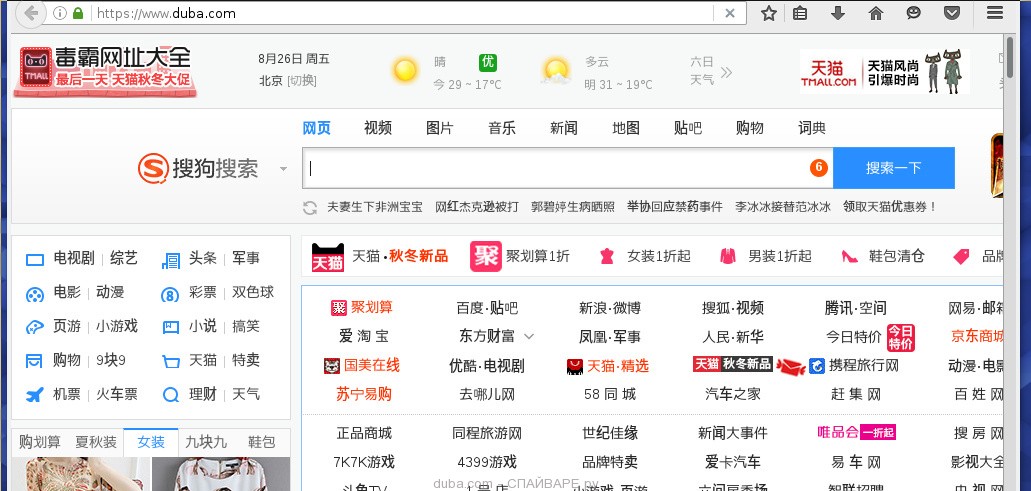Click the bookmark star icon
The image size is (1031, 491).
[x=768, y=13]
